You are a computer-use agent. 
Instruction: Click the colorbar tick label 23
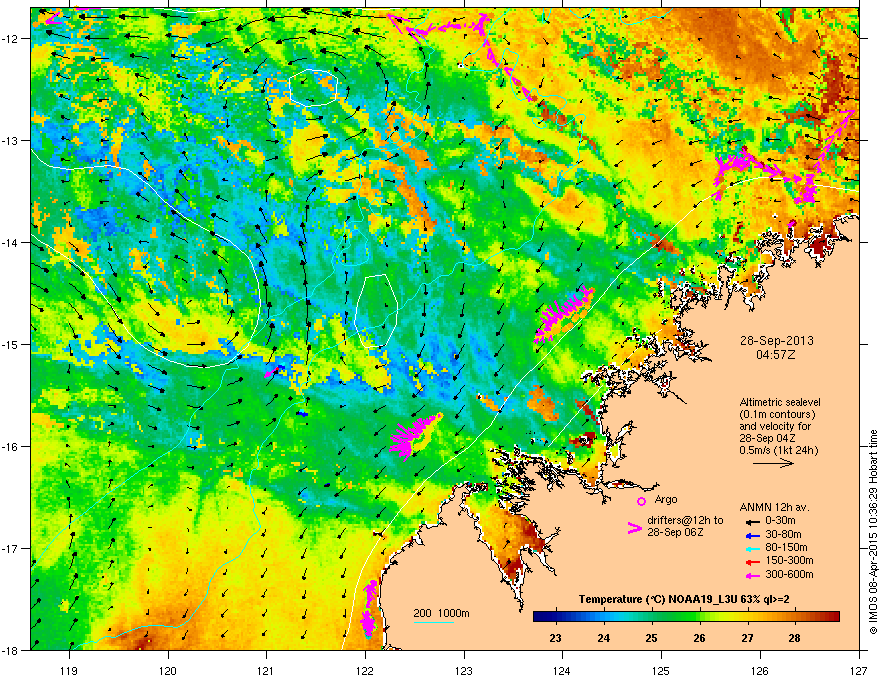(x=556, y=638)
